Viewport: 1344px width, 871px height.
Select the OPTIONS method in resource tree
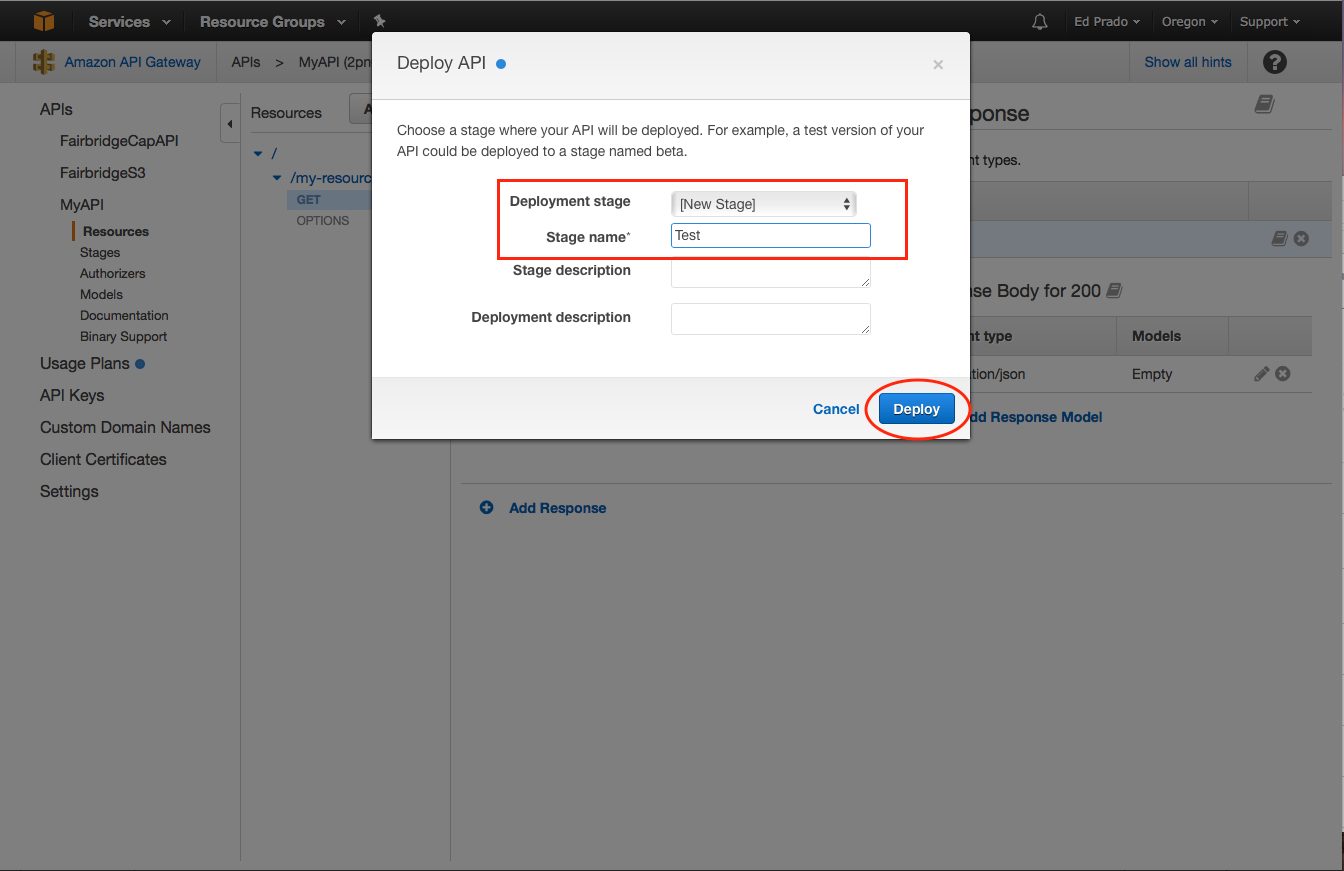323,221
